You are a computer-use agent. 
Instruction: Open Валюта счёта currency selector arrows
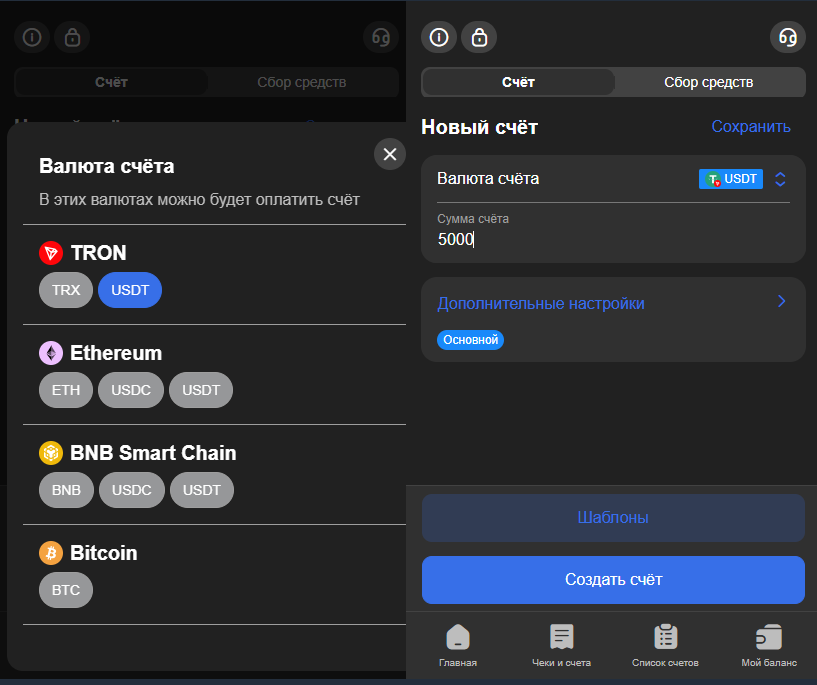click(x=781, y=179)
